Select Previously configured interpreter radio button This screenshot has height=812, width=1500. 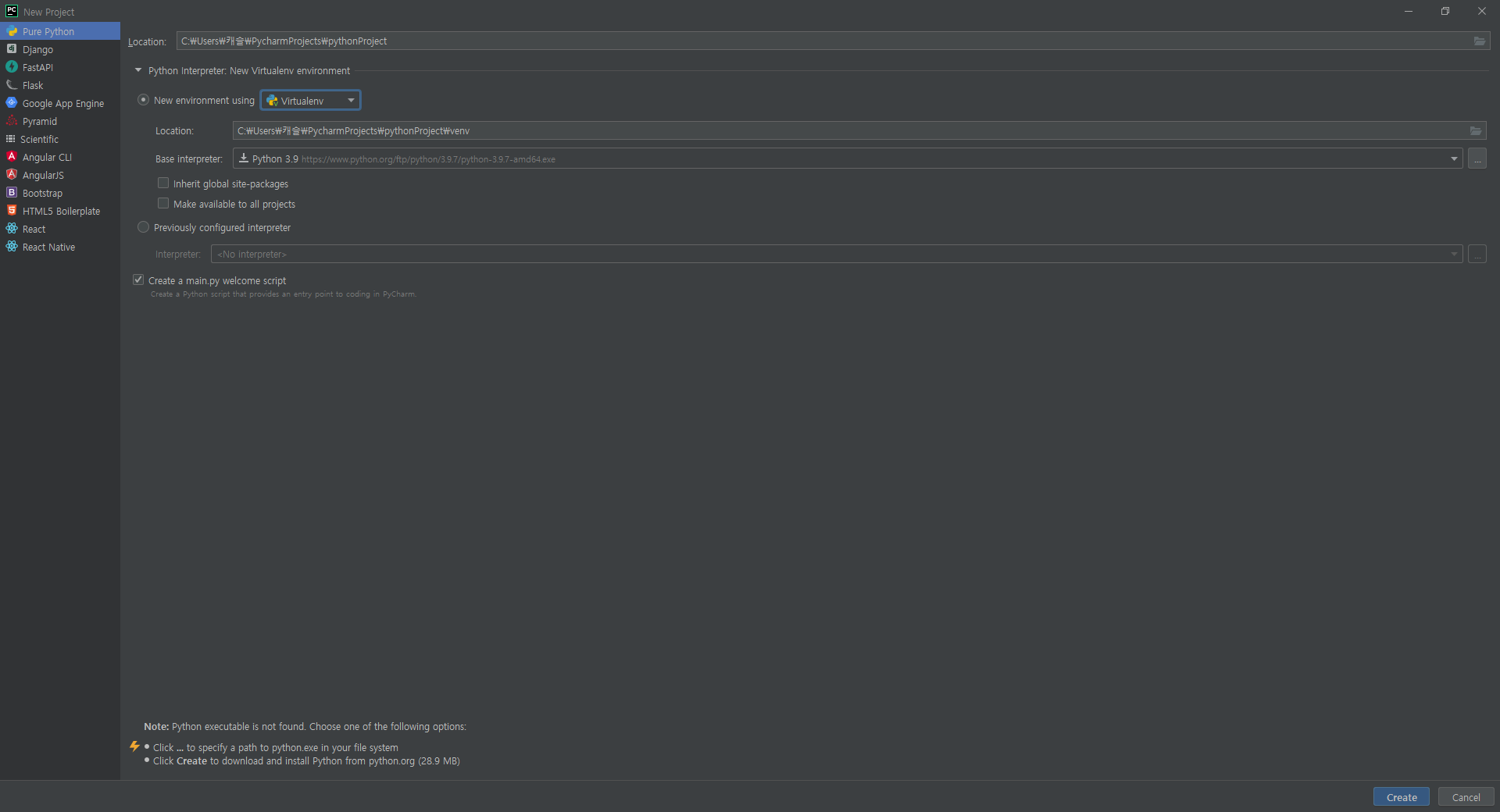pyautogui.click(x=143, y=227)
